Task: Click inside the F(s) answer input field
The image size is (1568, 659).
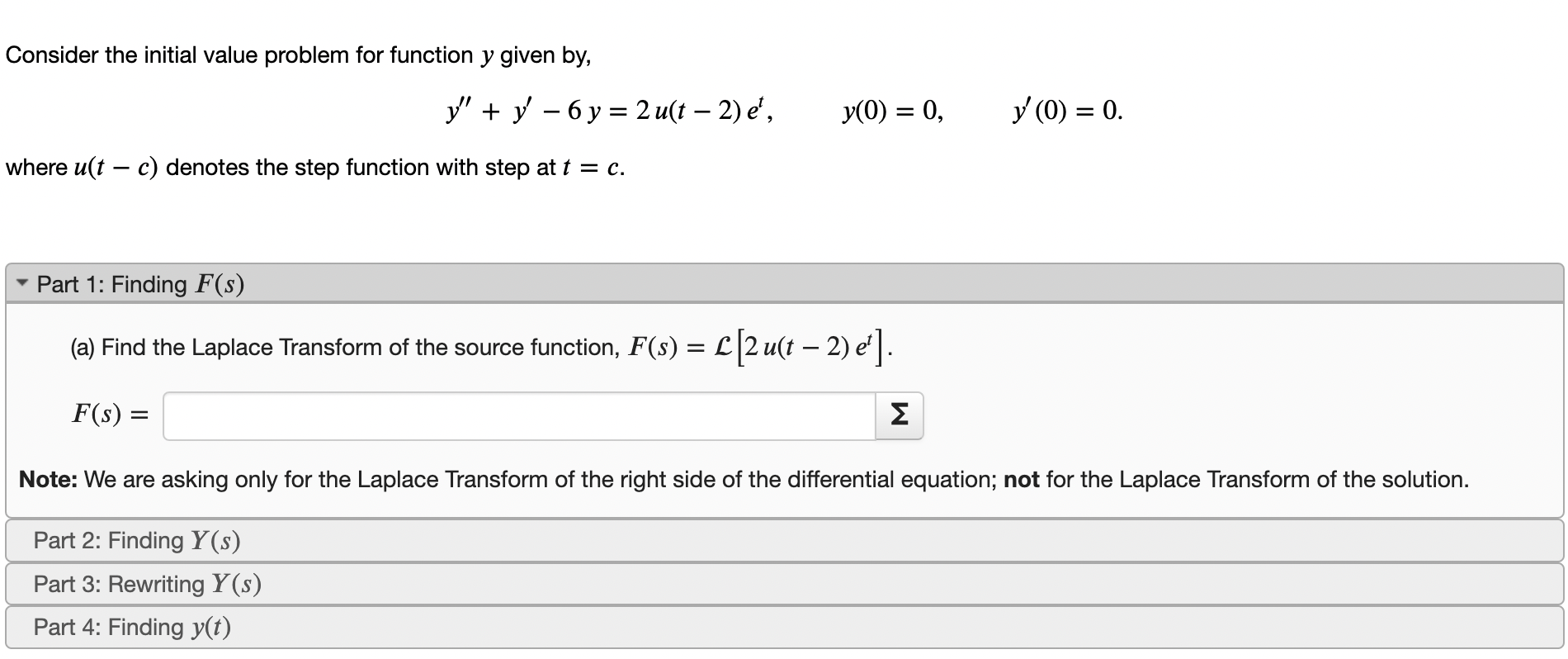Action: click(x=520, y=415)
